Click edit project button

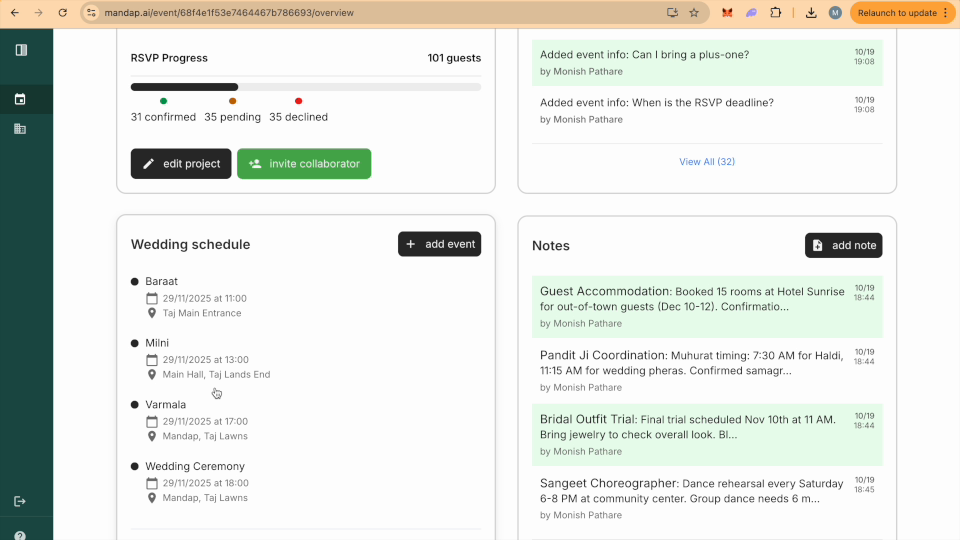(181, 163)
